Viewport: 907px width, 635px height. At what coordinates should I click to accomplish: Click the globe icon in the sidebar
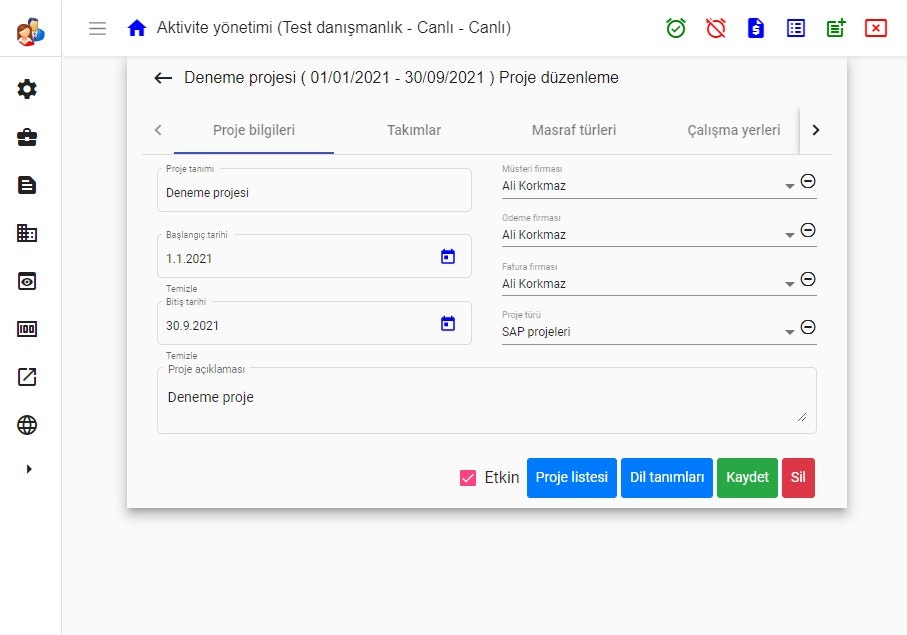click(28, 425)
